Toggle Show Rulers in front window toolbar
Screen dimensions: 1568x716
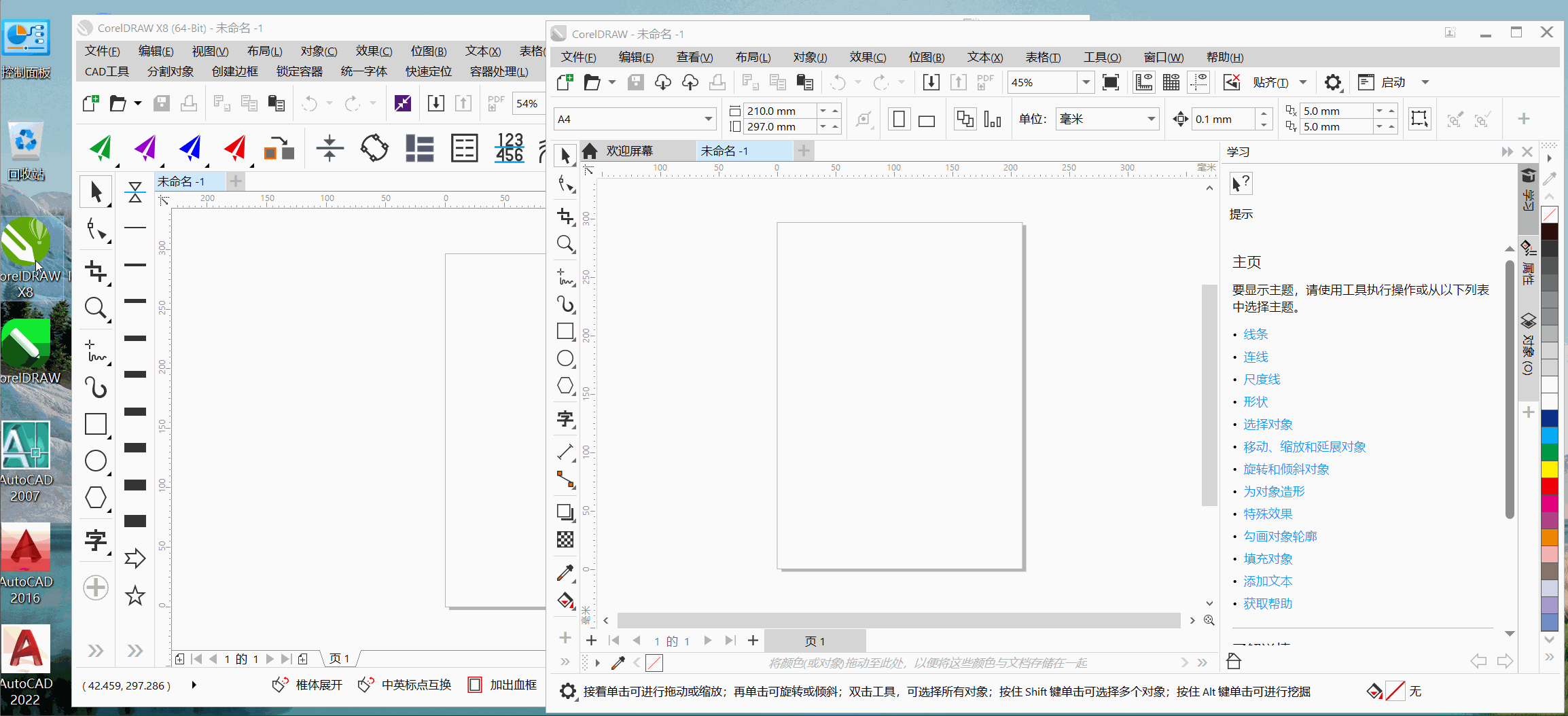(x=1144, y=82)
